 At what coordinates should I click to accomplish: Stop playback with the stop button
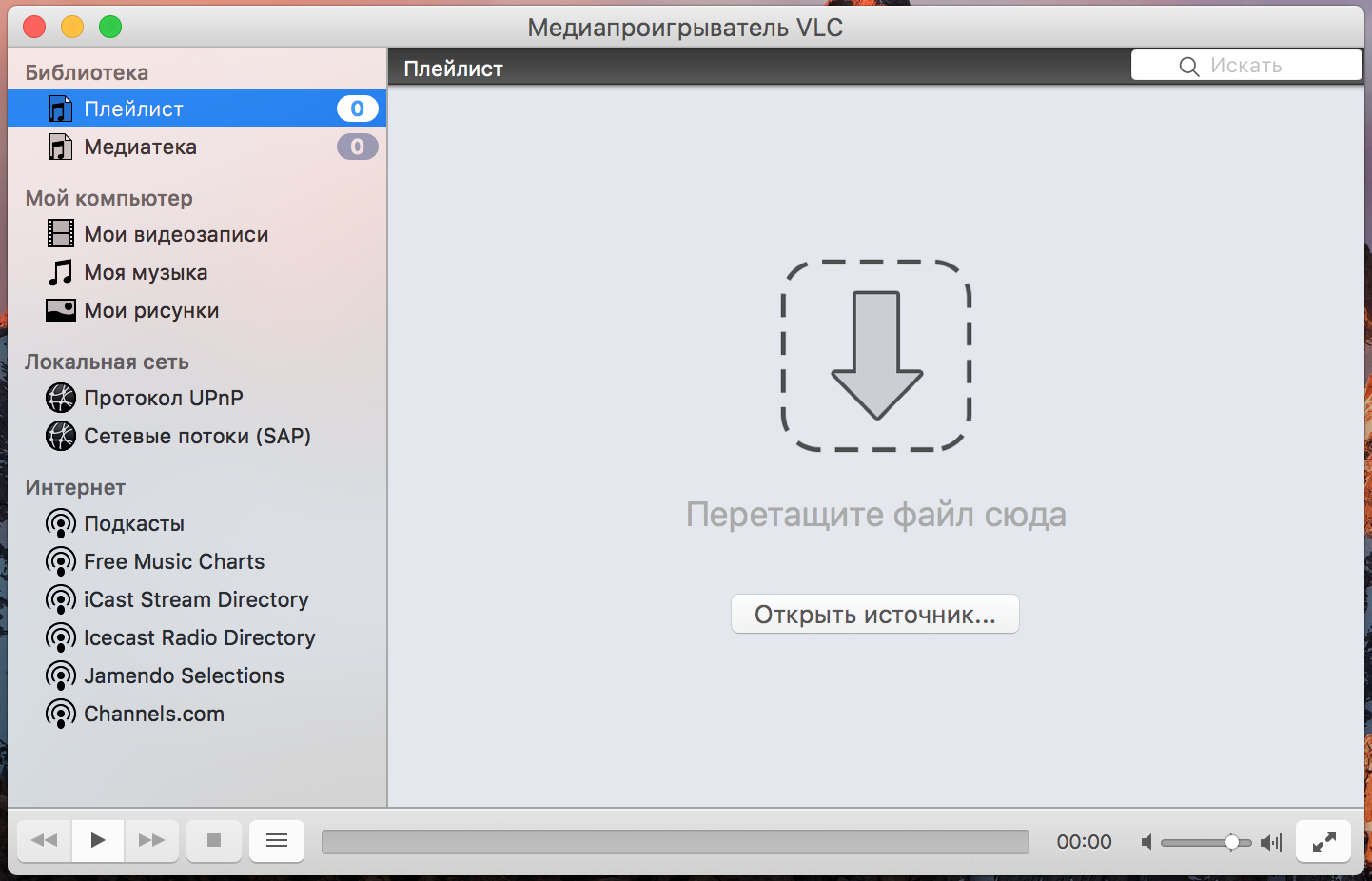point(214,841)
